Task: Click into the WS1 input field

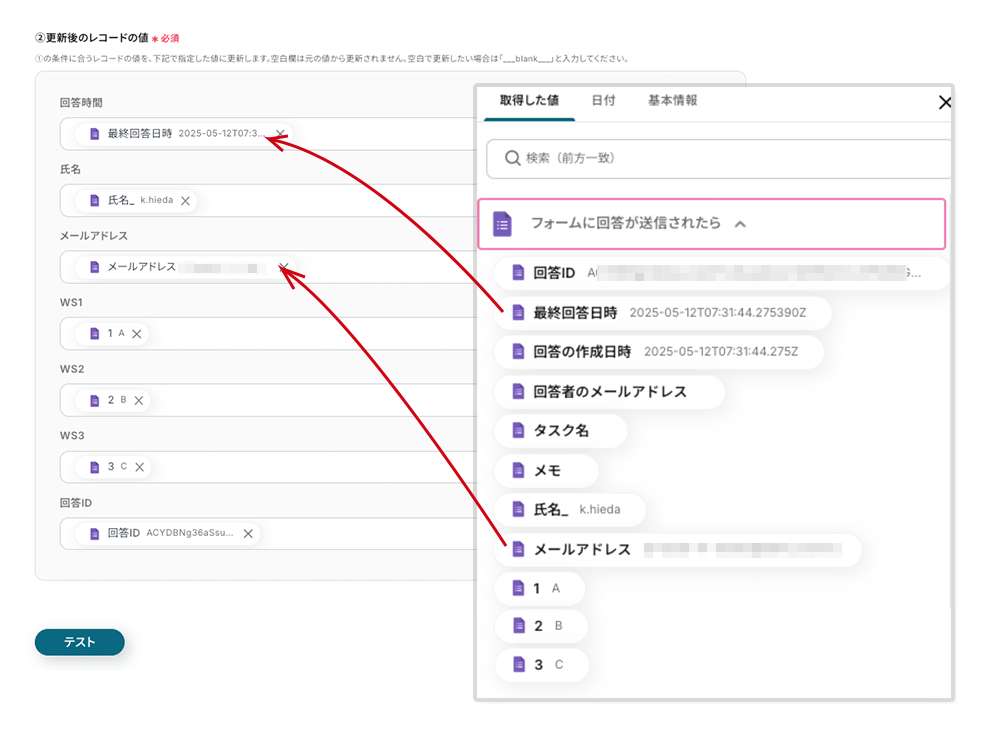Action: [300, 334]
